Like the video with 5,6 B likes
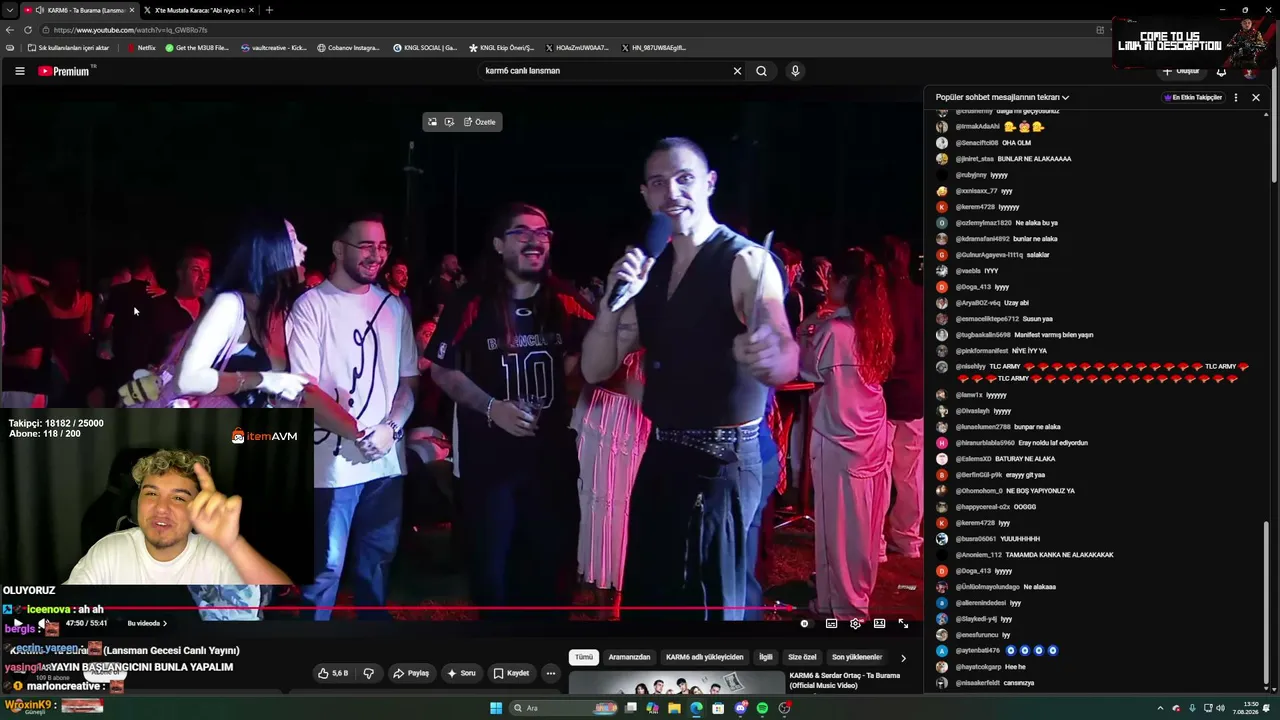 (x=333, y=673)
